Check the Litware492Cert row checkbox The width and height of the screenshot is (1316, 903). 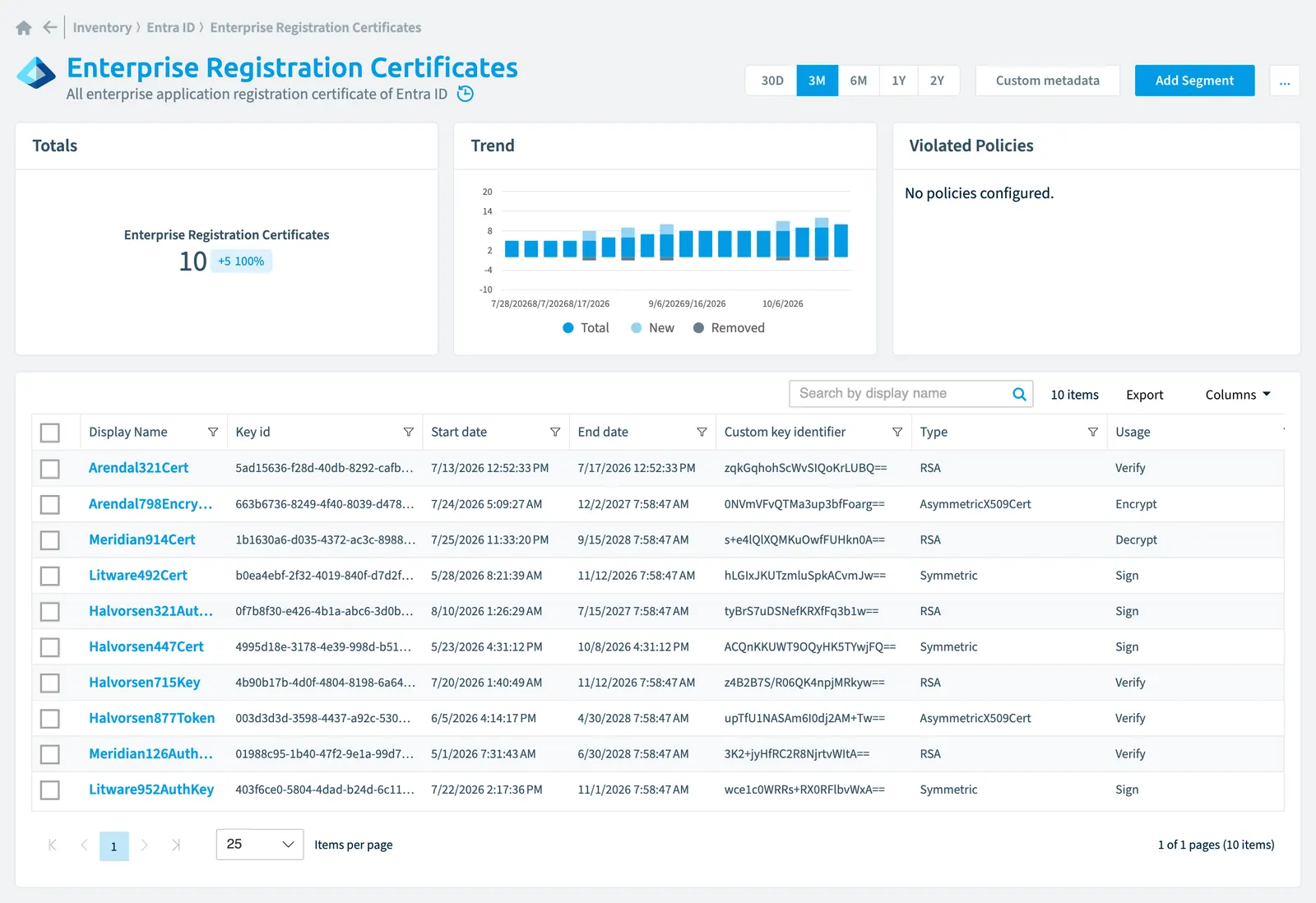coord(50,576)
